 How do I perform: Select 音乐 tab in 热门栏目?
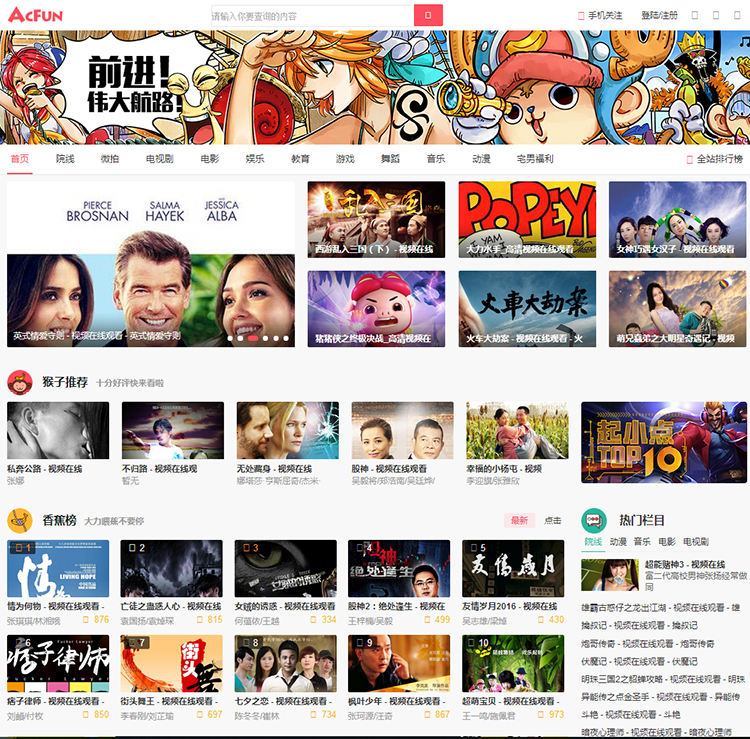[x=642, y=542]
